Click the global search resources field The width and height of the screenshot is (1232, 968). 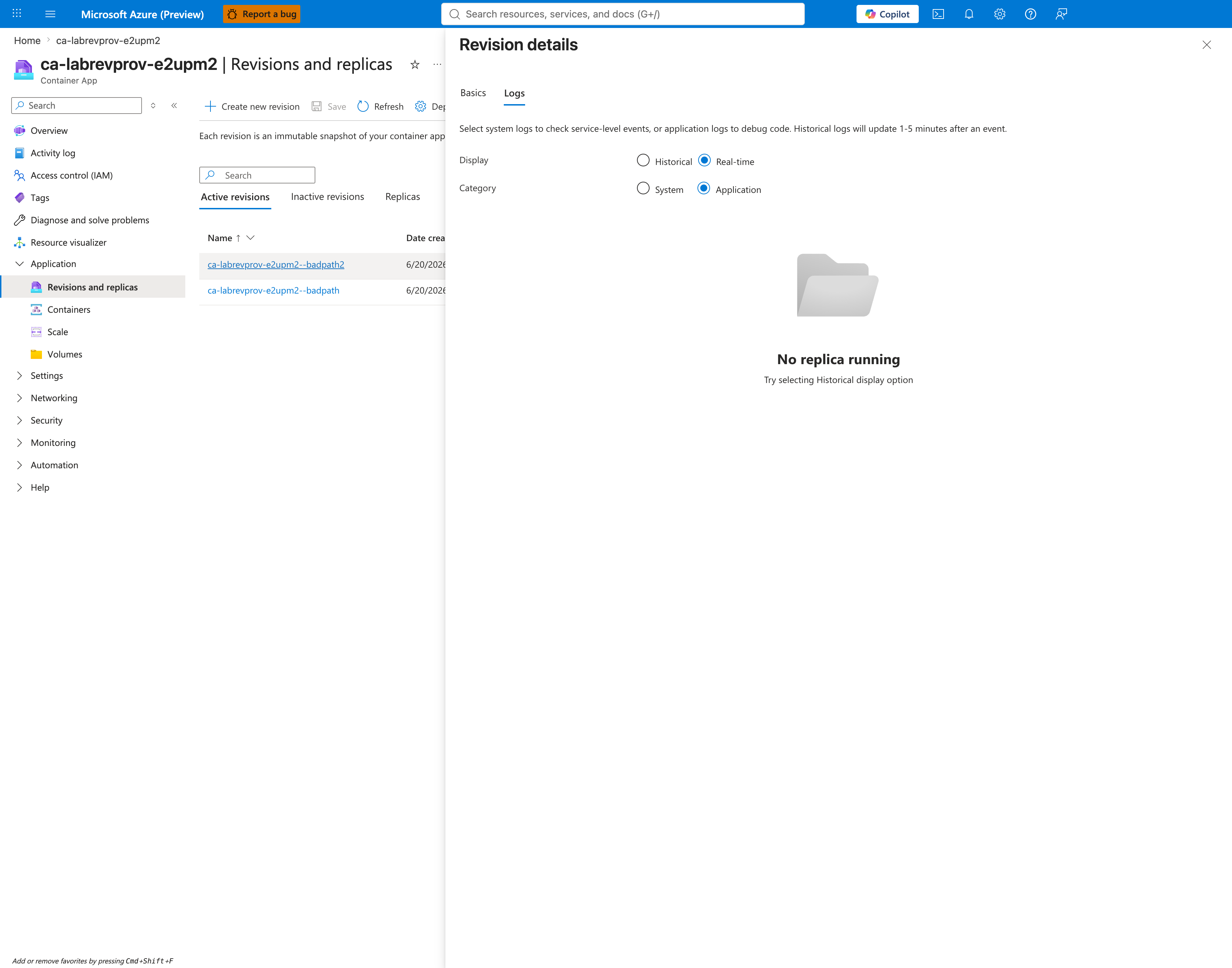tap(623, 14)
